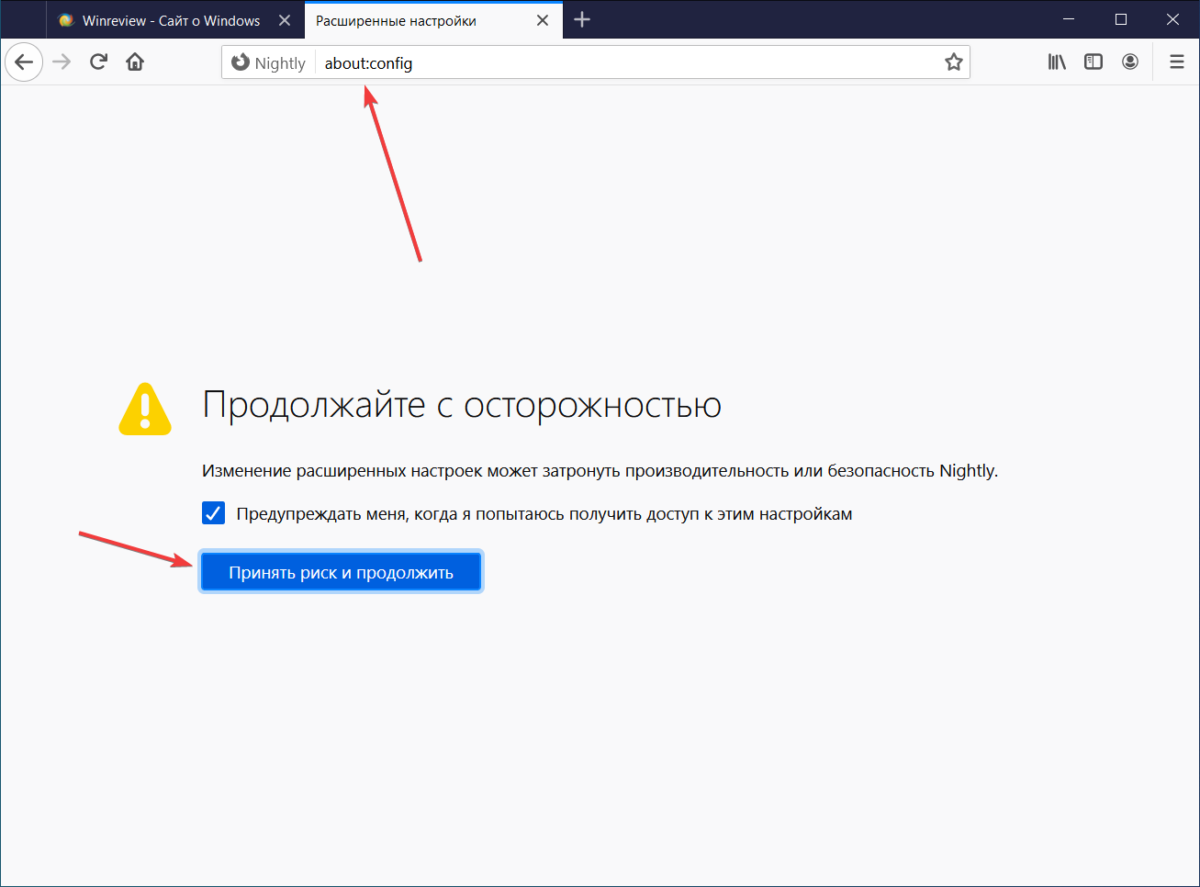Image resolution: width=1200 pixels, height=887 pixels.
Task: Click 'Принять риск и продолжить' button
Action: [340, 571]
